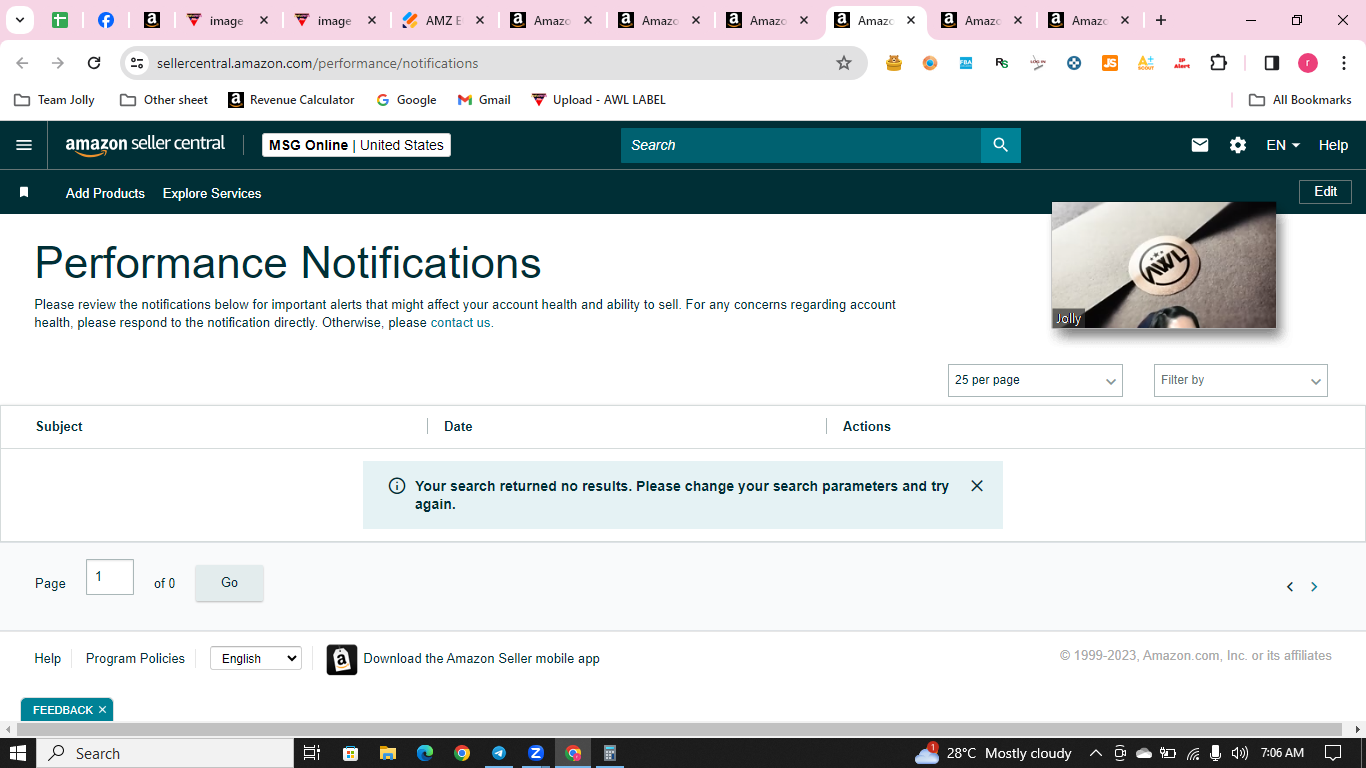The image size is (1366, 768).
Task: Open Add Products
Action: (x=105, y=193)
